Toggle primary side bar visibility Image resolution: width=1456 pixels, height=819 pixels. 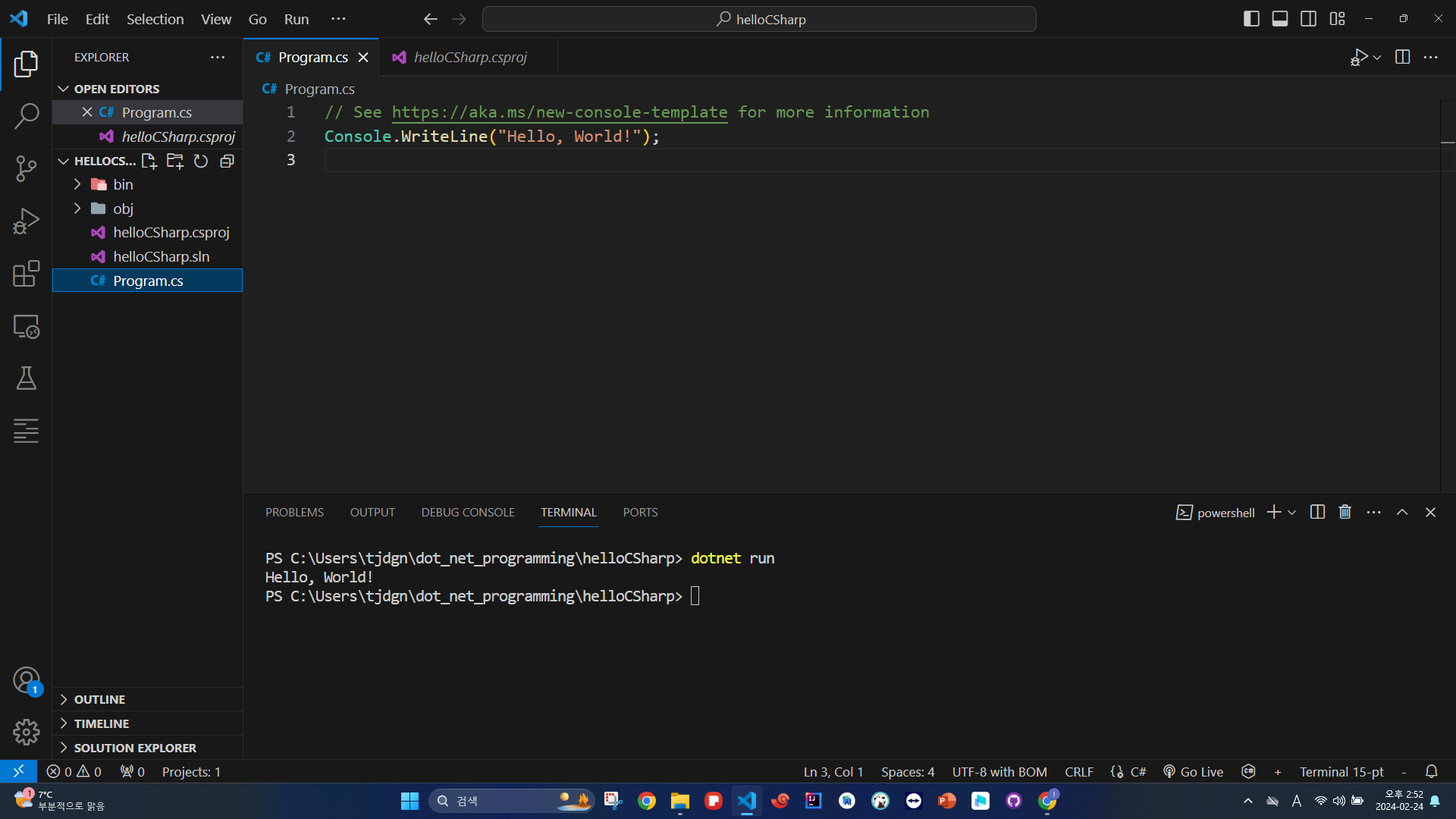(x=1251, y=19)
